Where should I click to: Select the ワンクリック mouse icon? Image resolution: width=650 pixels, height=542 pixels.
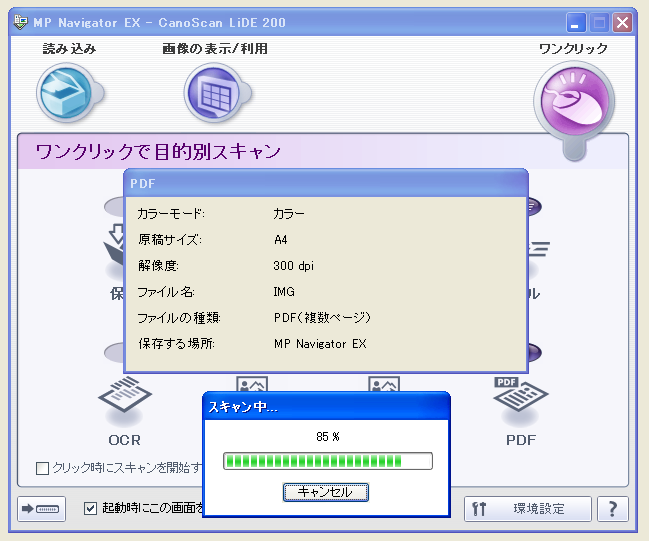point(574,102)
